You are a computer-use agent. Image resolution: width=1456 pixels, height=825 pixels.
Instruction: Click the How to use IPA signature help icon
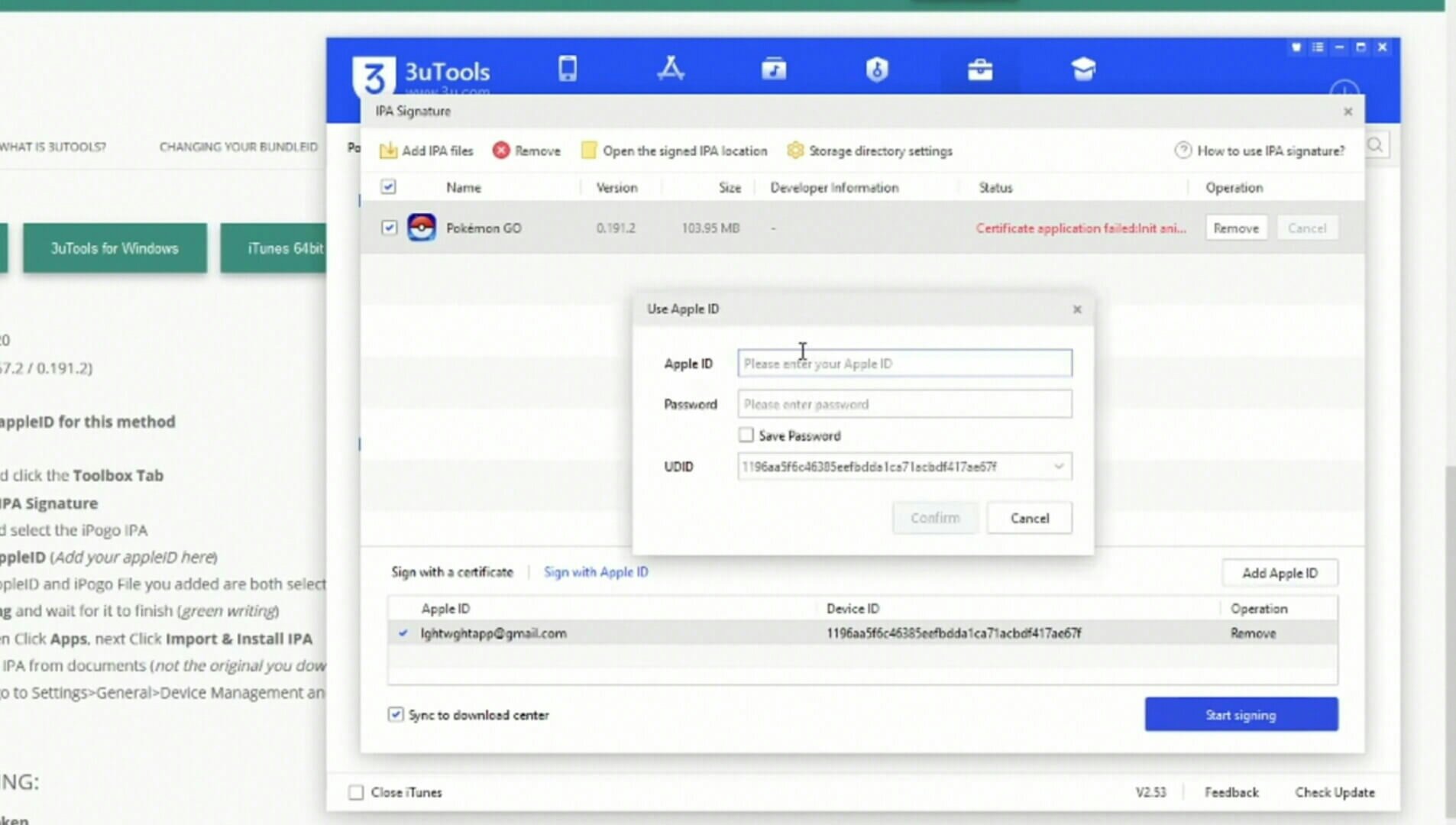1183,150
